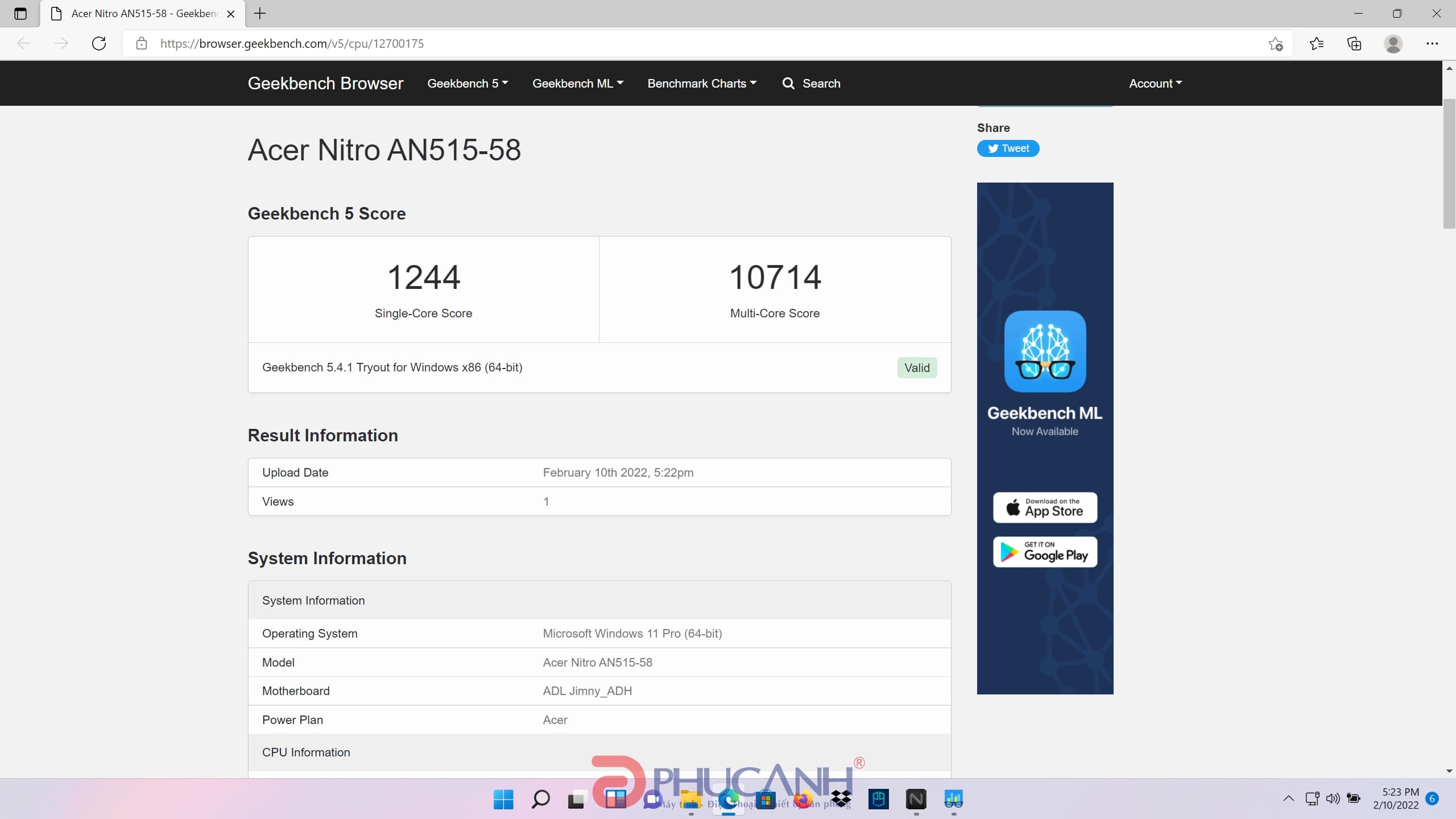Go to Geekbench Browser home link
Image resolution: width=1456 pixels, height=819 pixels.
coord(325,83)
